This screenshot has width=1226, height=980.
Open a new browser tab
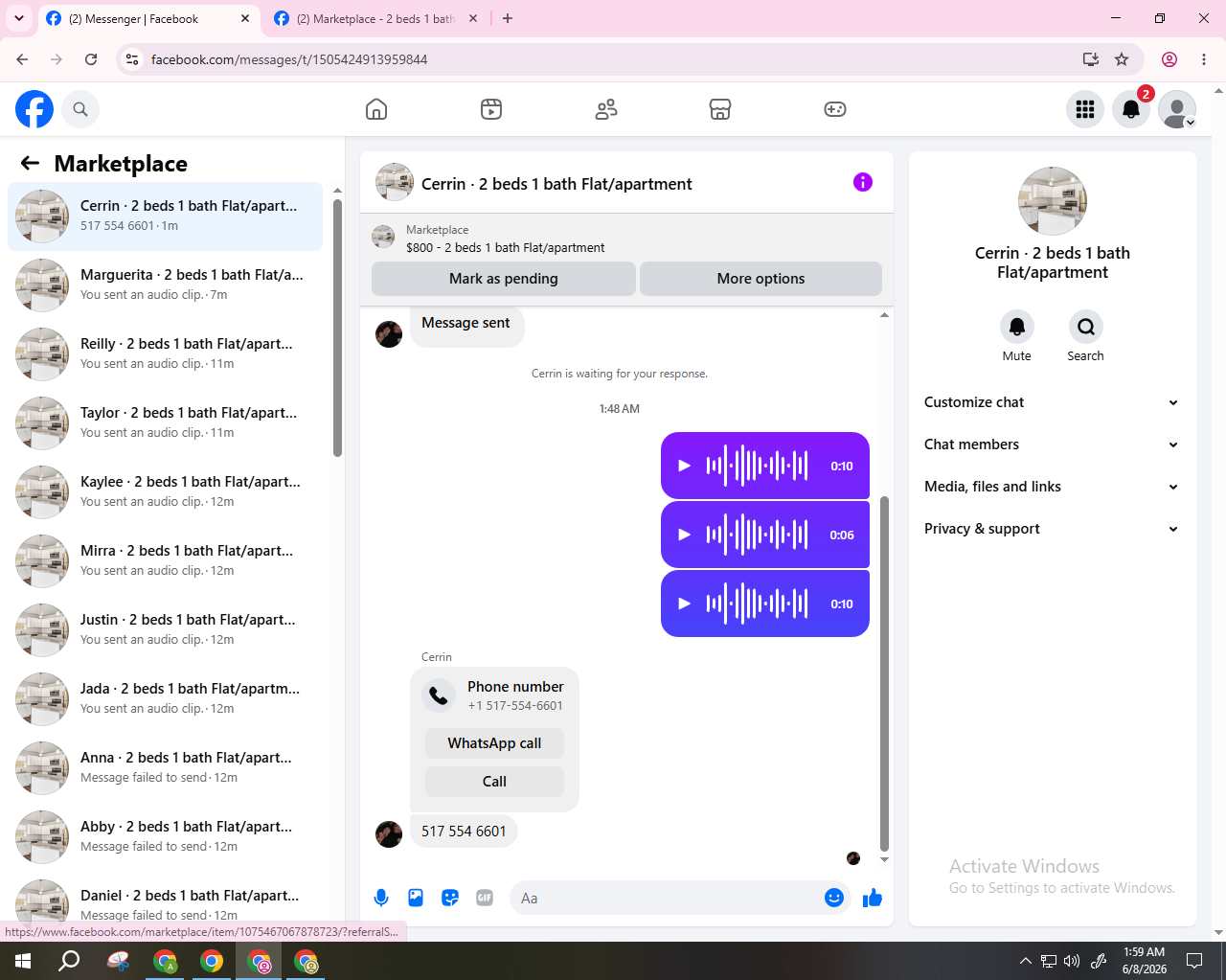pyautogui.click(x=508, y=18)
